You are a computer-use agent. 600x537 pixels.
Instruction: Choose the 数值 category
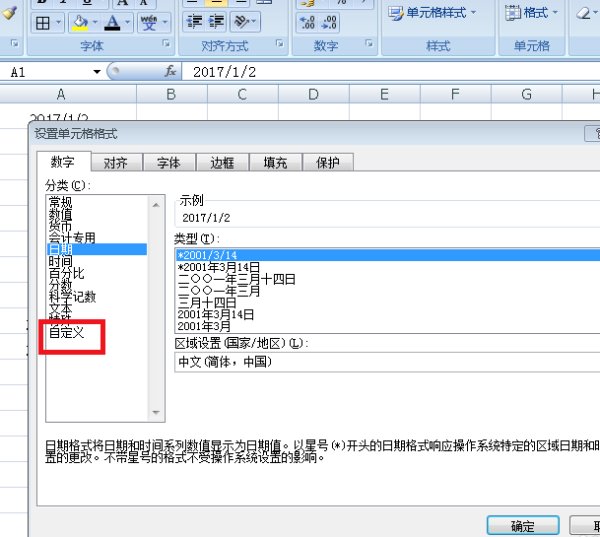[97, 214]
